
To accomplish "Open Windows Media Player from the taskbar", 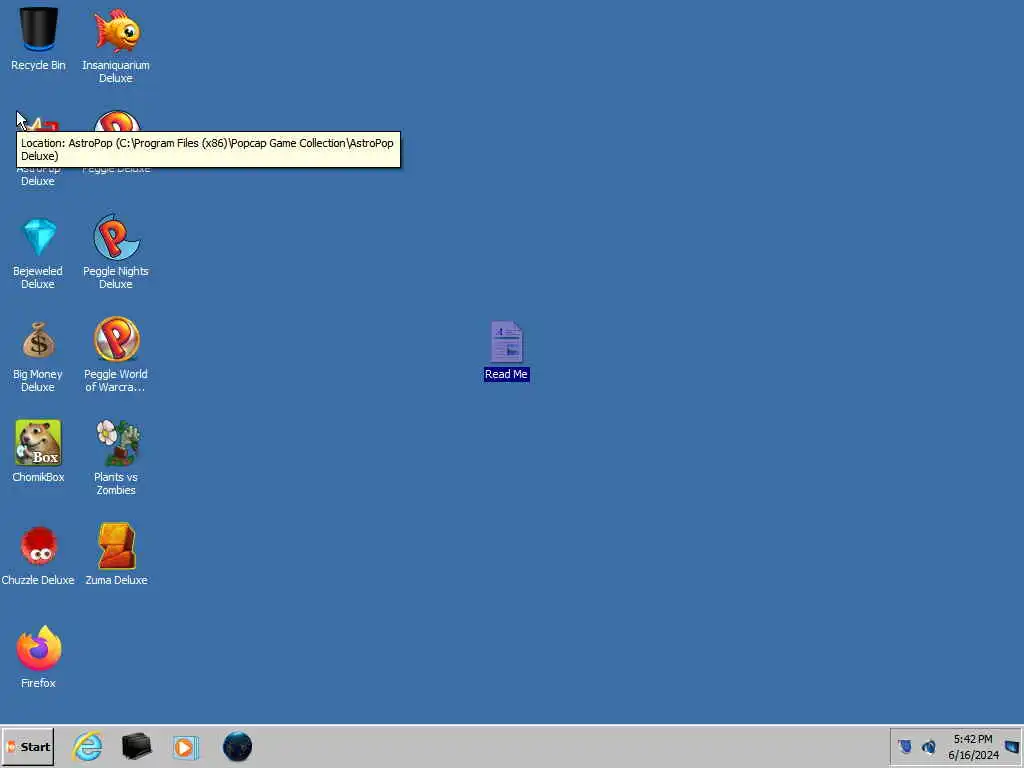I will [x=185, y=747].
